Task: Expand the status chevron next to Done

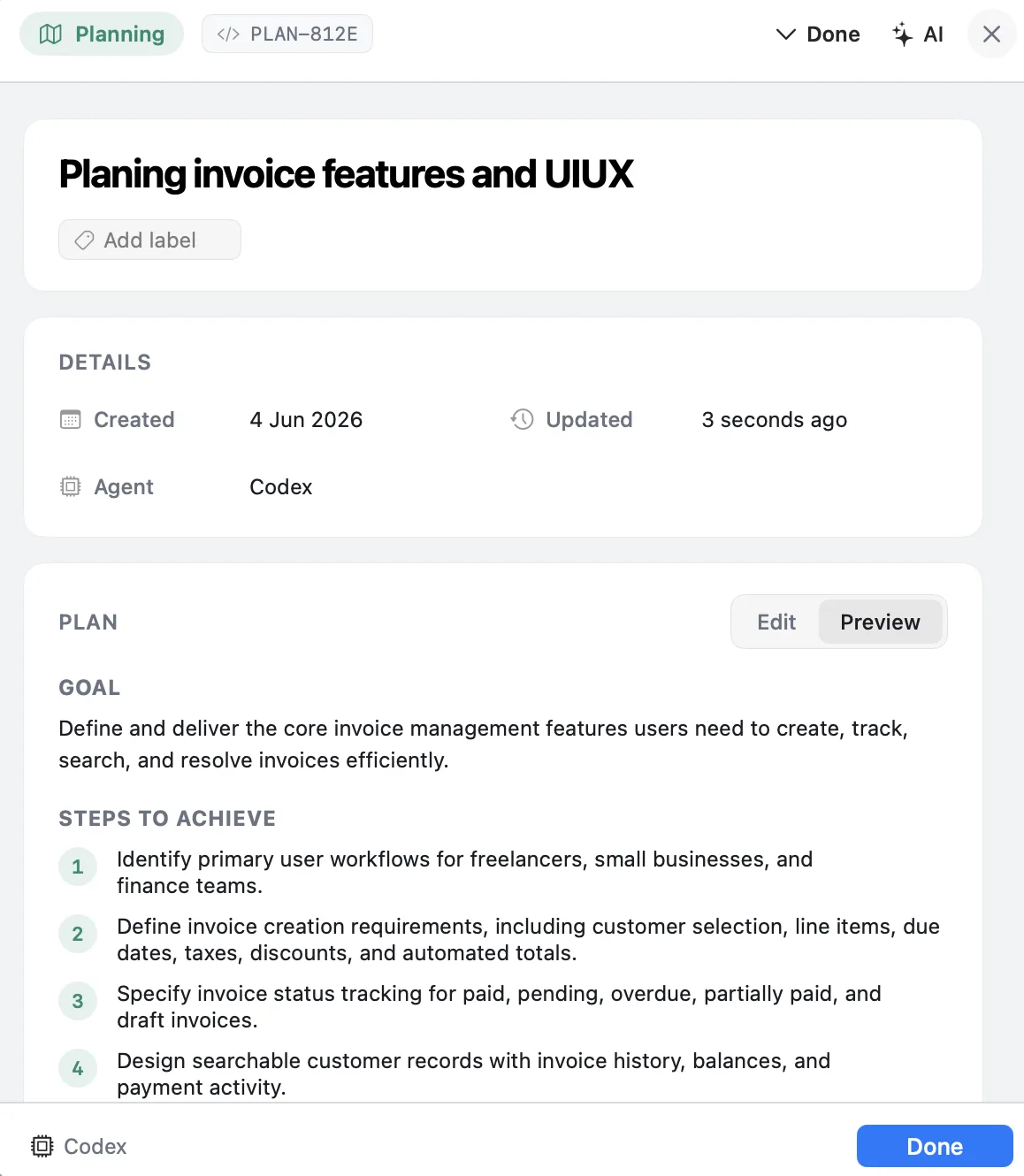Action: (x=786, y=34)
